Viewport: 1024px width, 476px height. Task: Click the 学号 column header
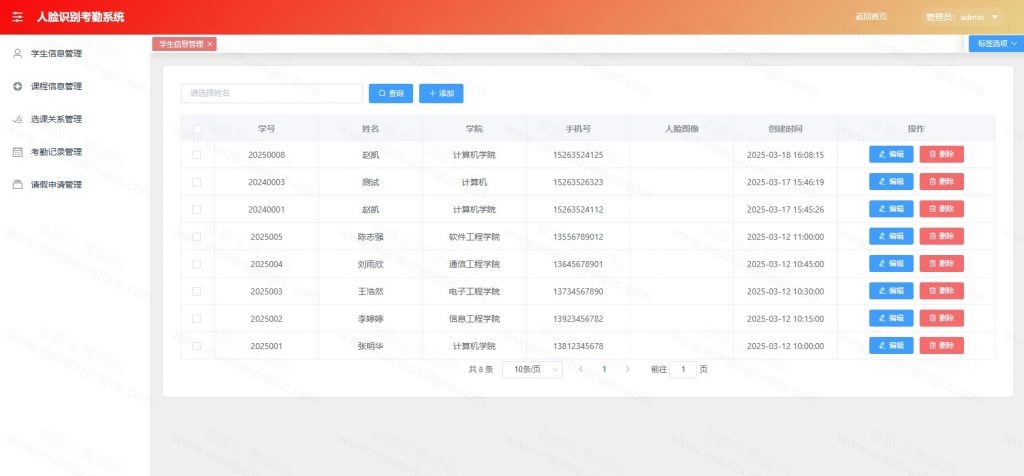coord(266,129)
